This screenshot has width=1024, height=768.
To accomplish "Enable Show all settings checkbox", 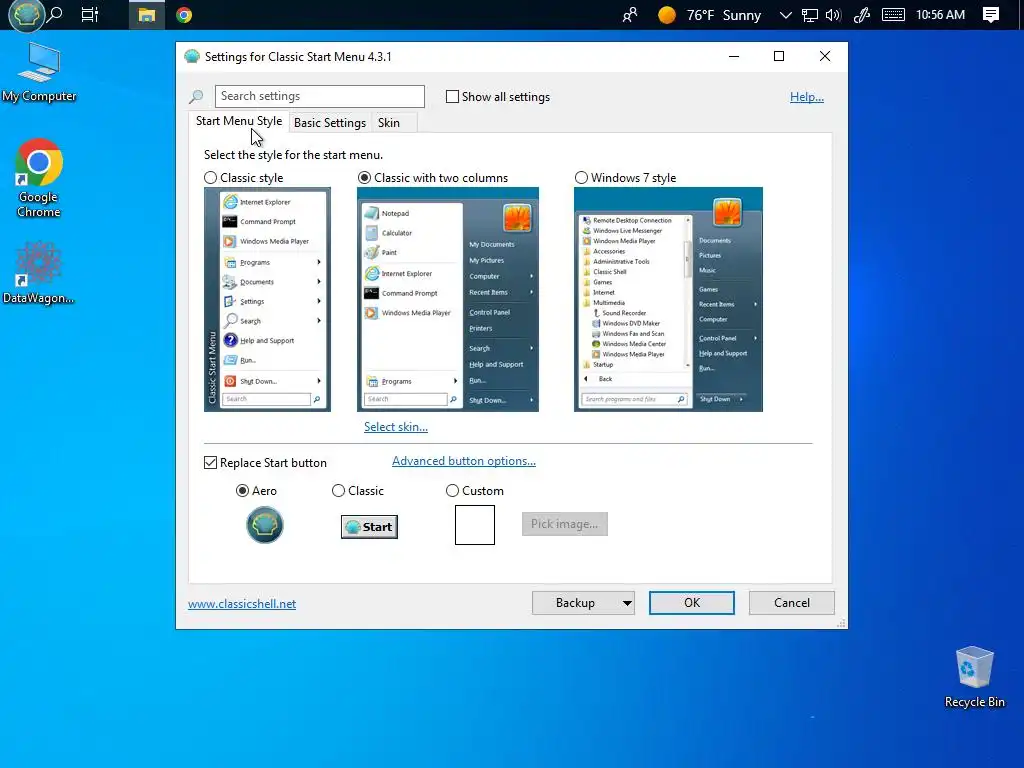I will click(x=452, y=97).
